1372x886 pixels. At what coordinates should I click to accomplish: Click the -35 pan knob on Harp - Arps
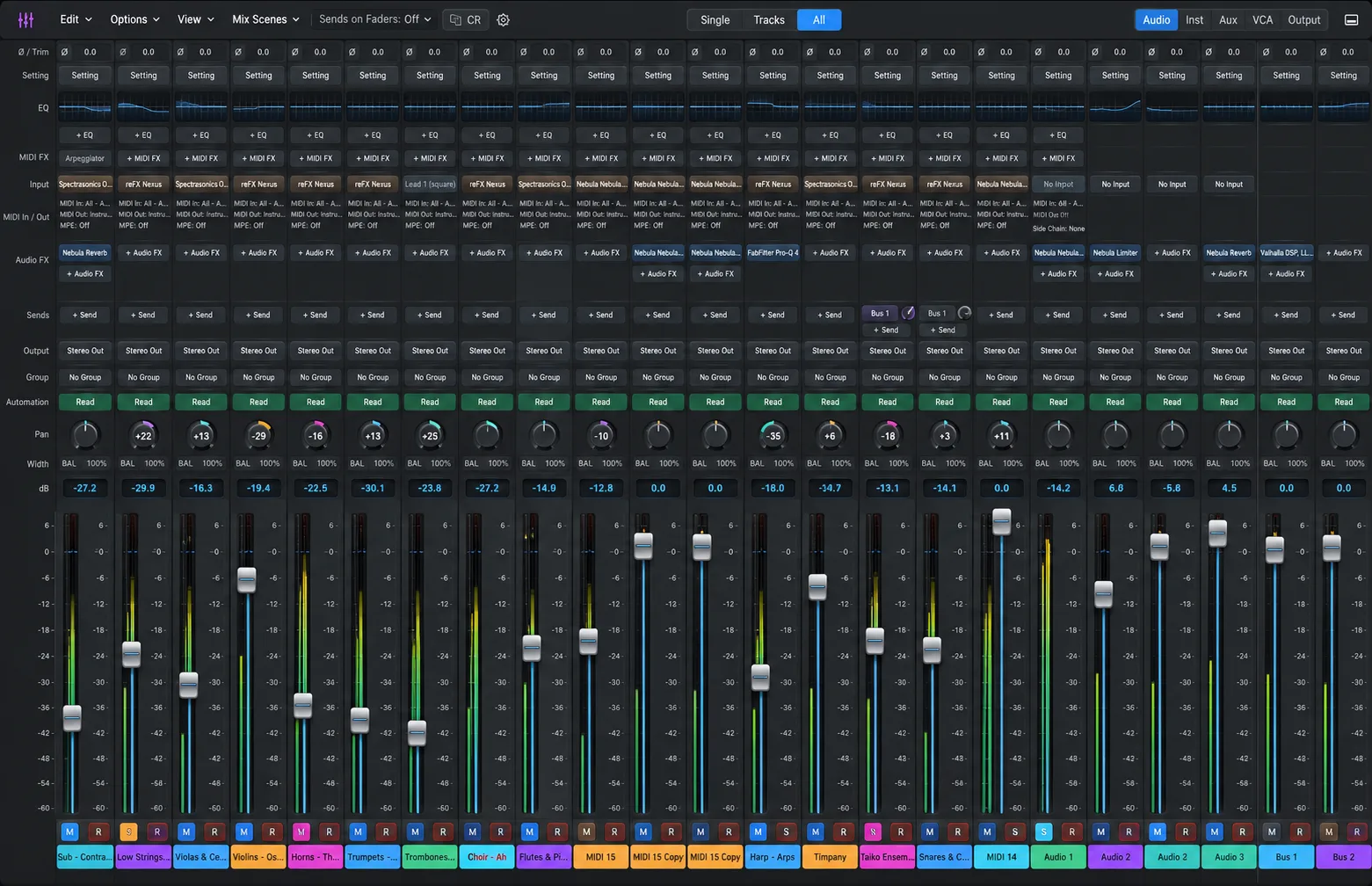tap(773, 435)
